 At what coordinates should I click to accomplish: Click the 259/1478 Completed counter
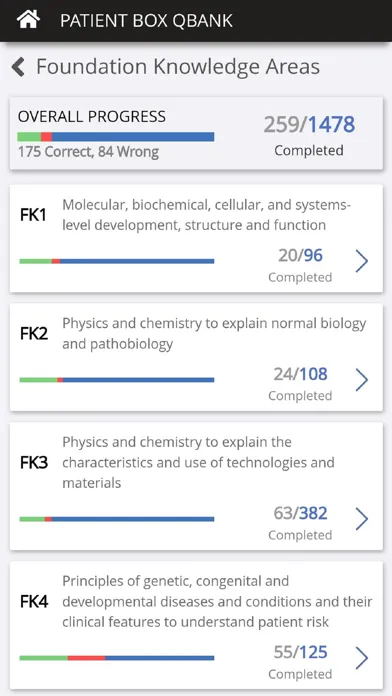309,135
